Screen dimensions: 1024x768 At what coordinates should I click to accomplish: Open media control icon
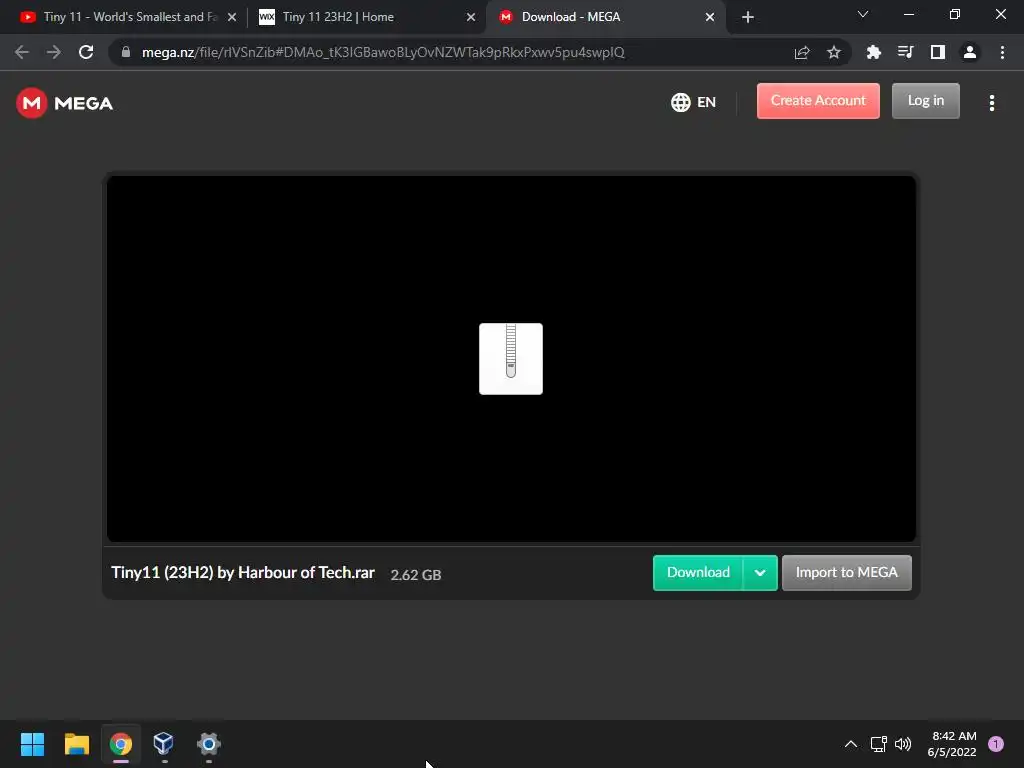(906, 52)
